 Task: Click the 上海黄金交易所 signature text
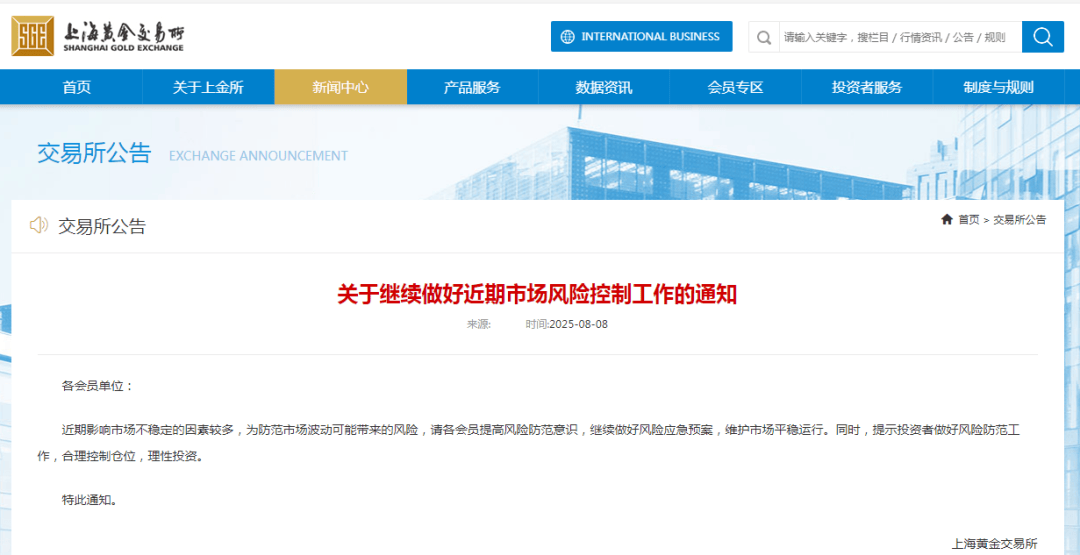tap(995, 544)
